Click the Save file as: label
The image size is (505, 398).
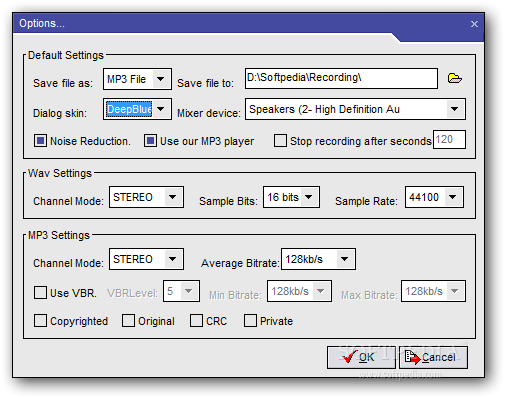coord(63,83)
